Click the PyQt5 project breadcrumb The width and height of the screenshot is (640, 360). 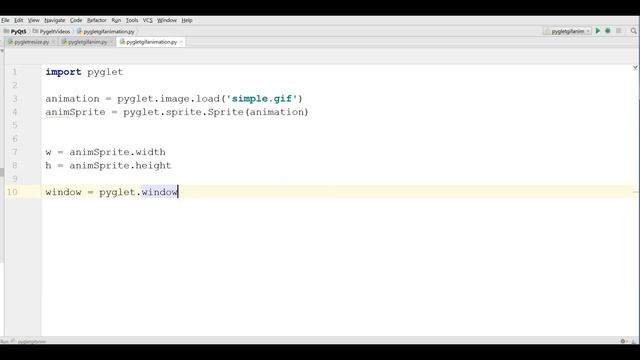pos(15,31)
